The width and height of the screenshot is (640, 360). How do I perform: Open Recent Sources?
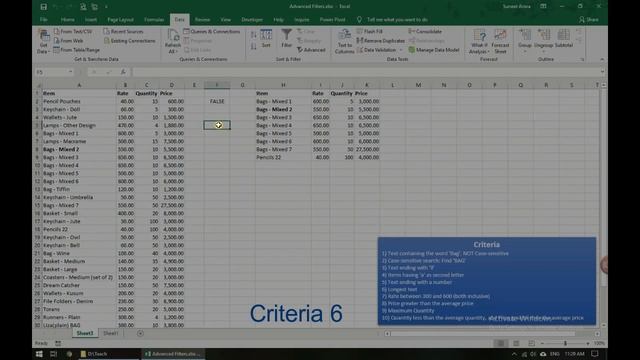123,31
